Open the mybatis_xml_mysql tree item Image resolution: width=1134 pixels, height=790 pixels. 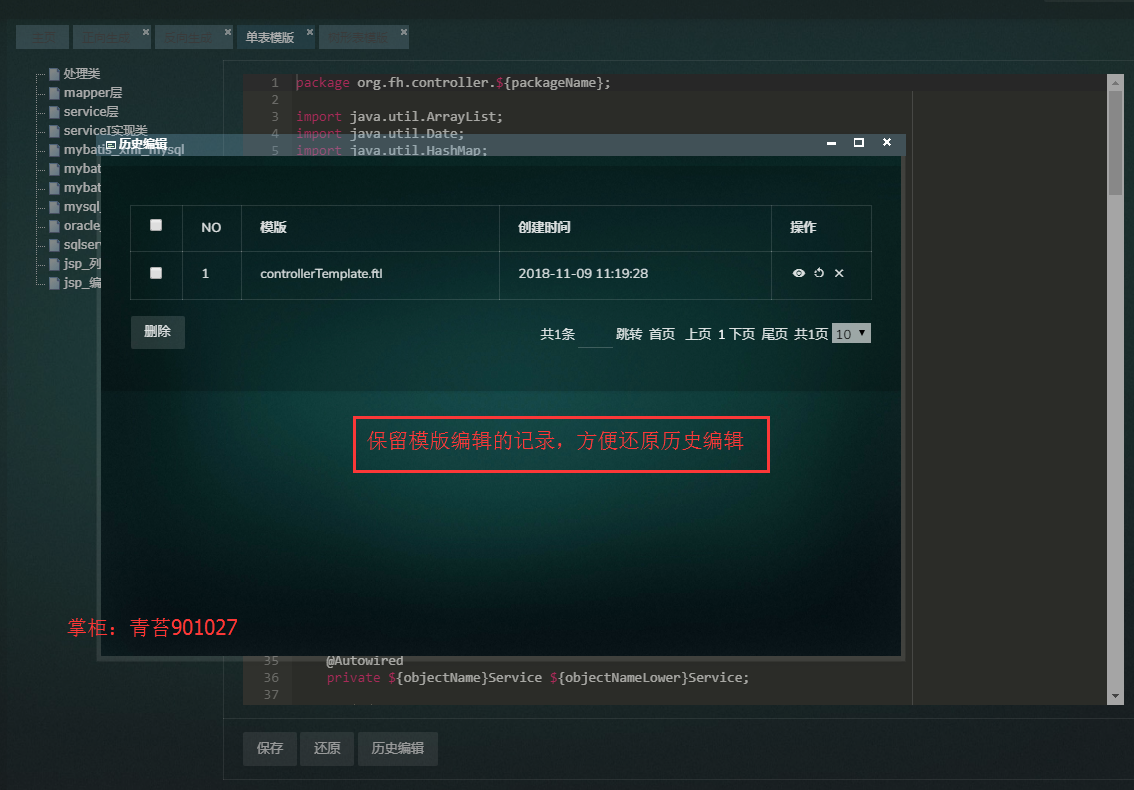124,150
